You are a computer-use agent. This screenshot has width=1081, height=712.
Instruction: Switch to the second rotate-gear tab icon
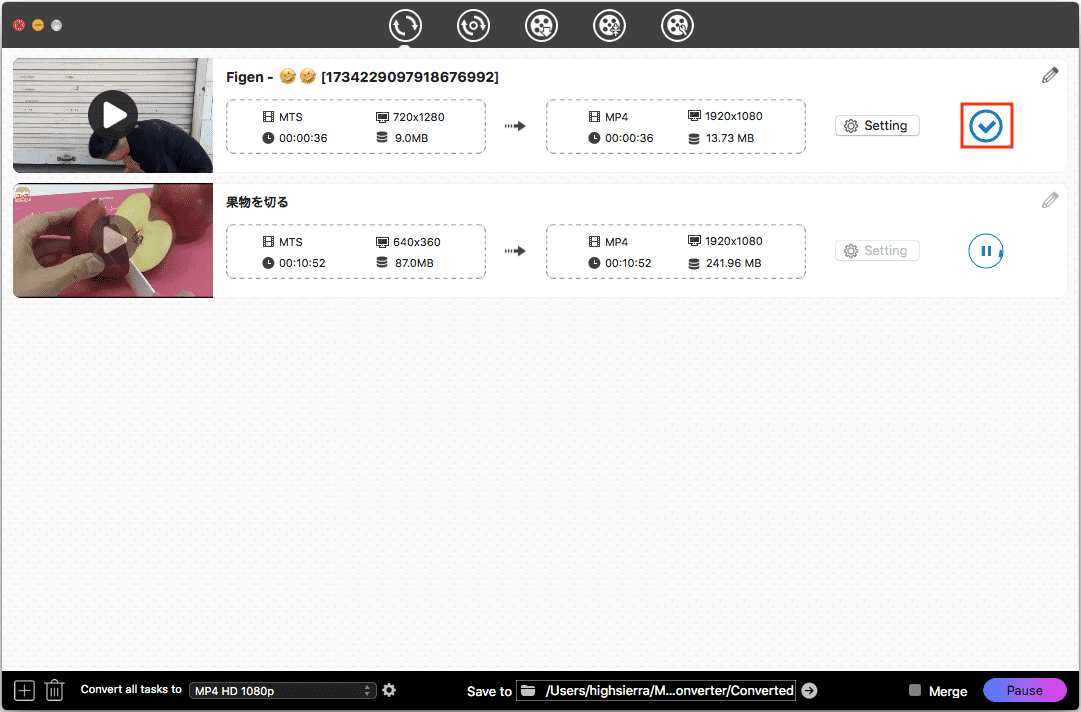(x=473, y=26)
